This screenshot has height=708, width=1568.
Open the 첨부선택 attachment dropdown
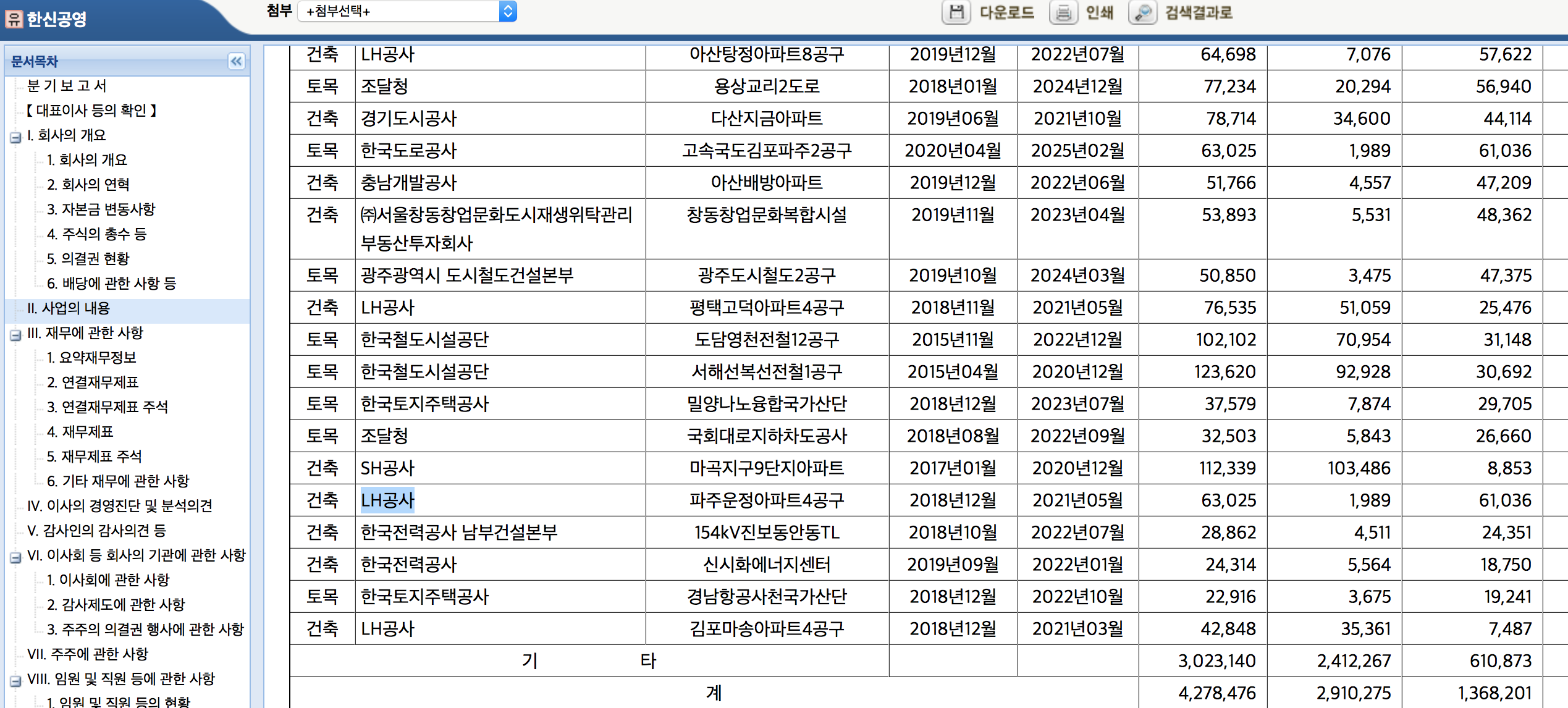coord(407,11)
